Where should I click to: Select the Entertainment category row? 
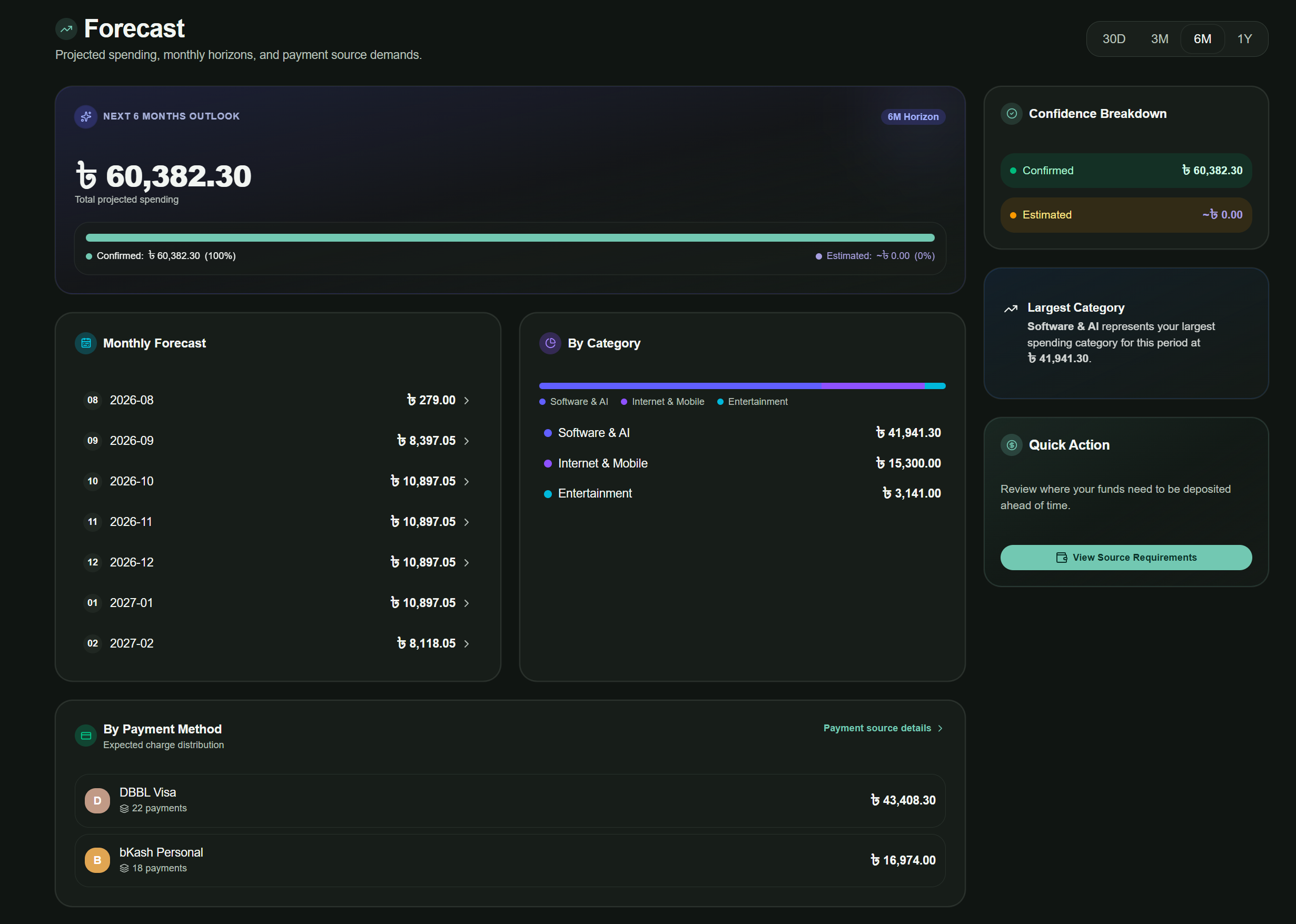[x=742, y=493]
